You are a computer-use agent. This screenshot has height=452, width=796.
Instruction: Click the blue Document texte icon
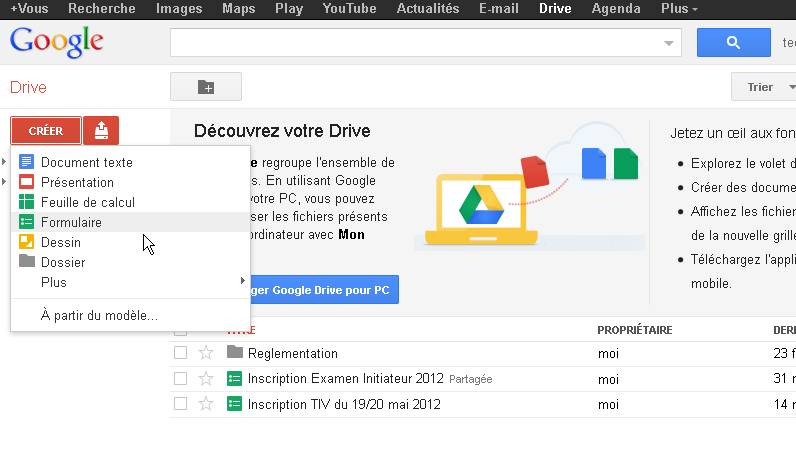[x=26, y=162]
